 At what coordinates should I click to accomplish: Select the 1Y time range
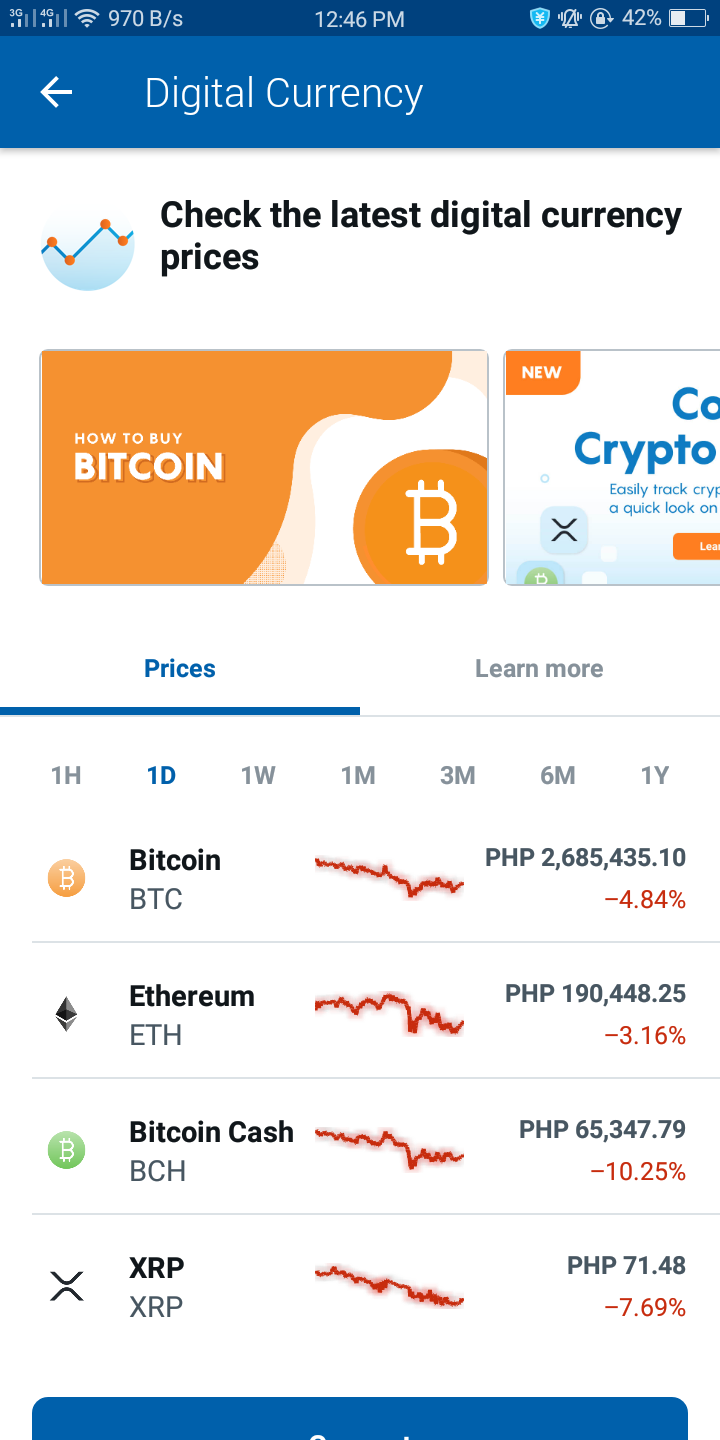[x=655, y=775]
